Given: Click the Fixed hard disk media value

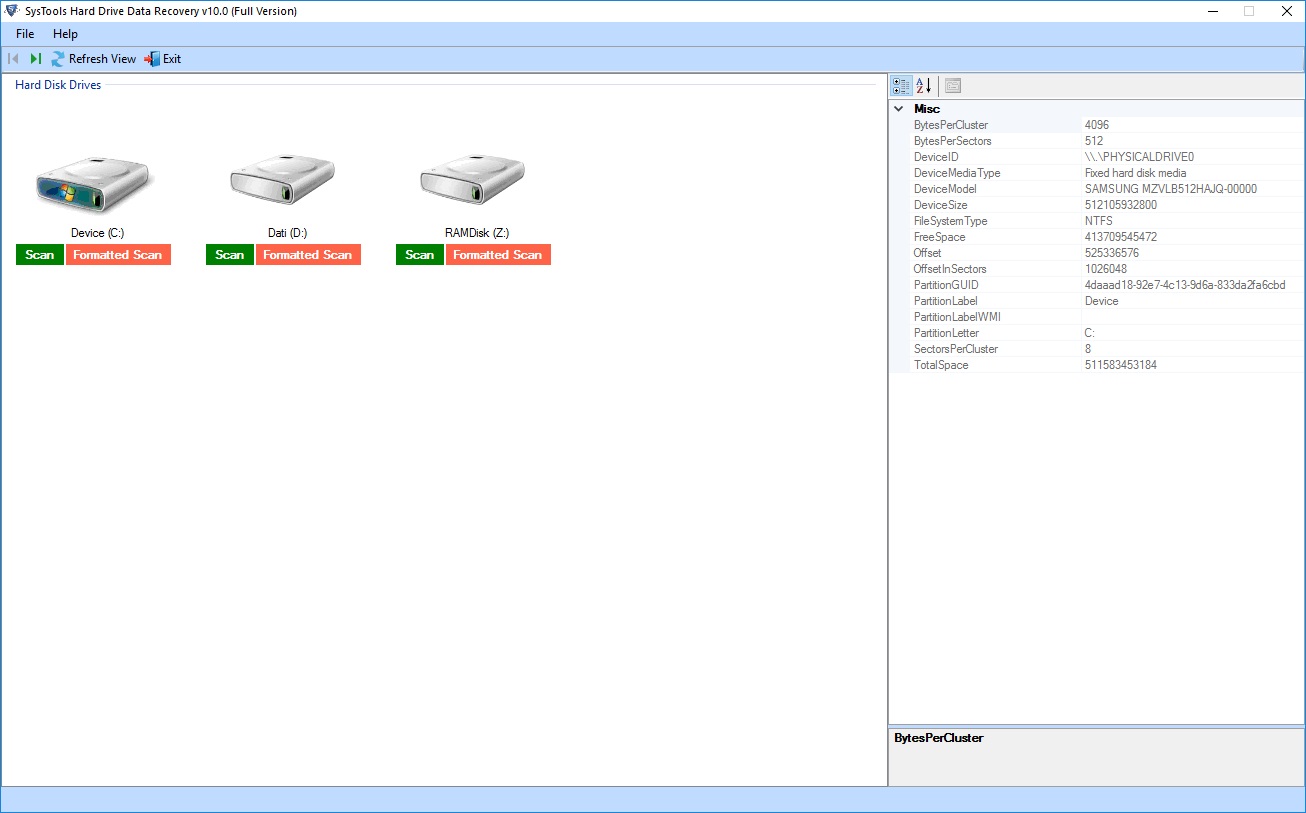Looking at the screenshot, I should coord(1135,173).
